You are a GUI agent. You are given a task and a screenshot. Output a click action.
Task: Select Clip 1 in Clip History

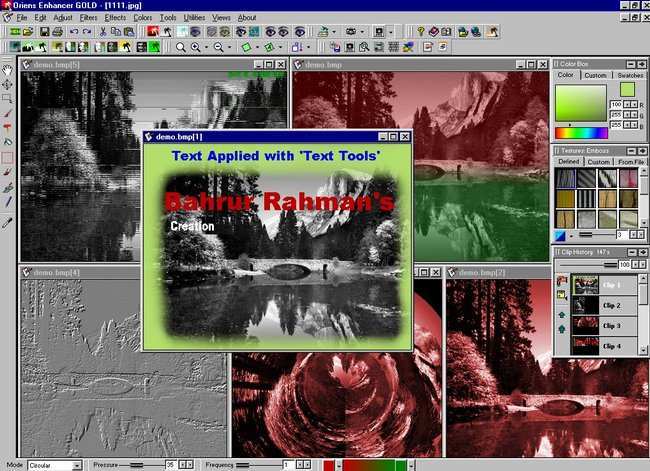[x=604, y=285]
